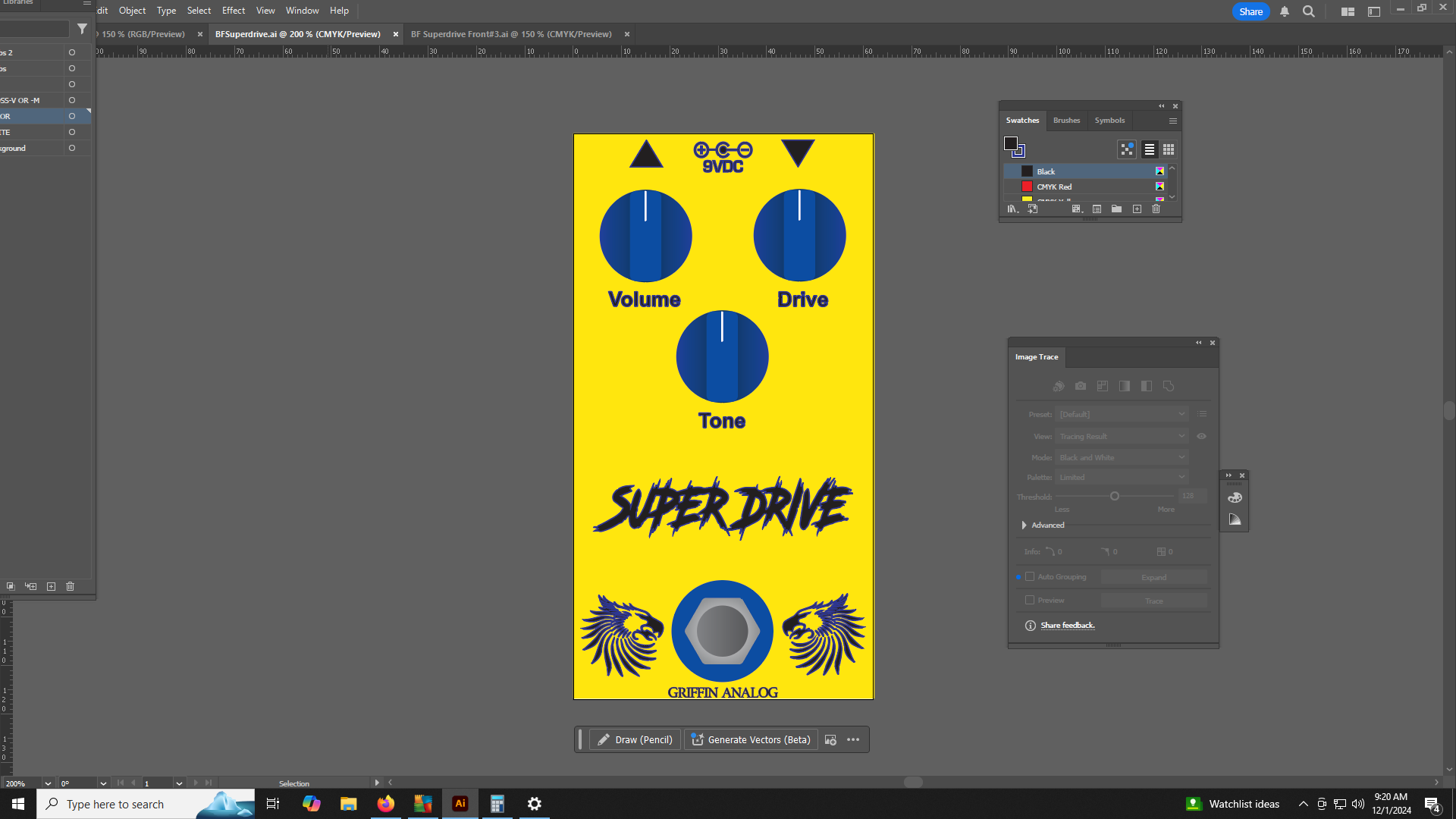
Task: Launch Illustrator from the Windows taskbar
Action: coord(460,804)
